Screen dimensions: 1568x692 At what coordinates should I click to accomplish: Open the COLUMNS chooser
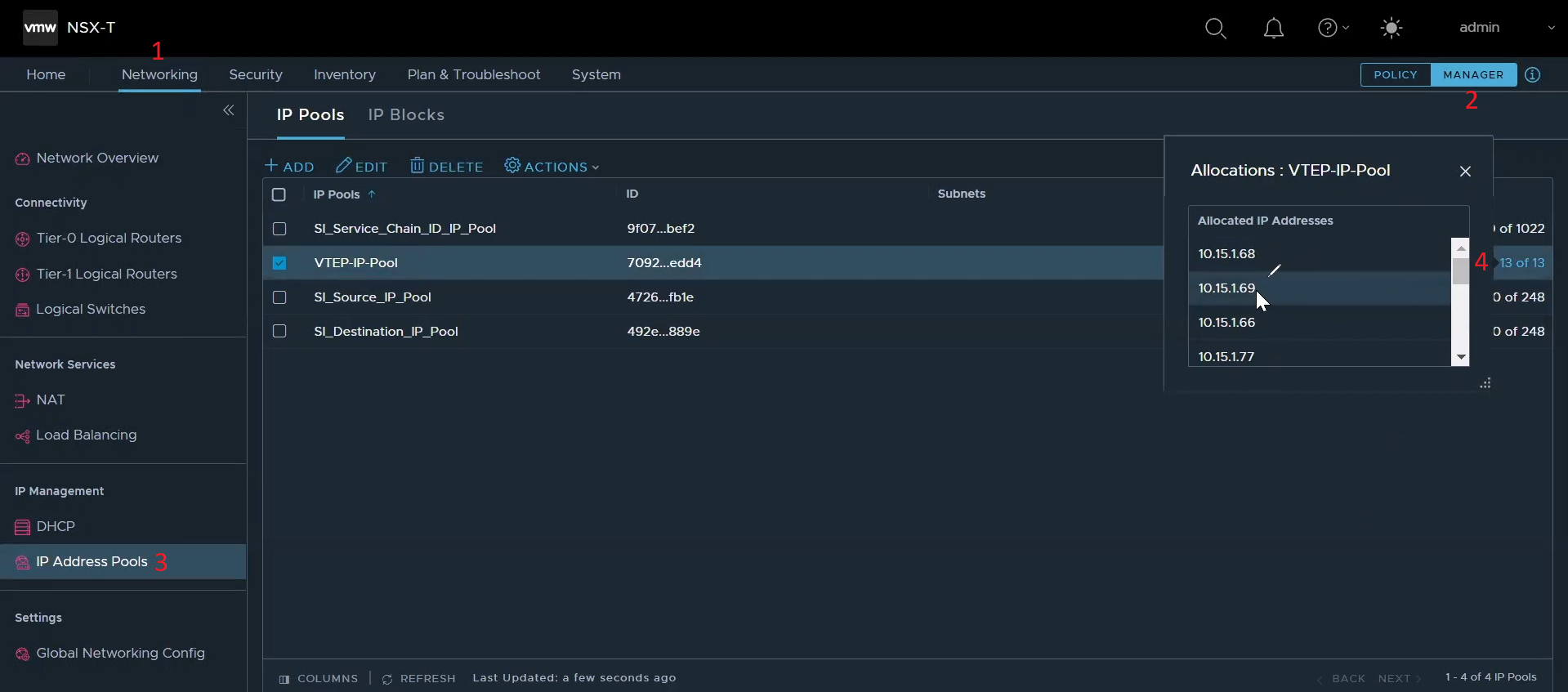click(x=319, y=679)
